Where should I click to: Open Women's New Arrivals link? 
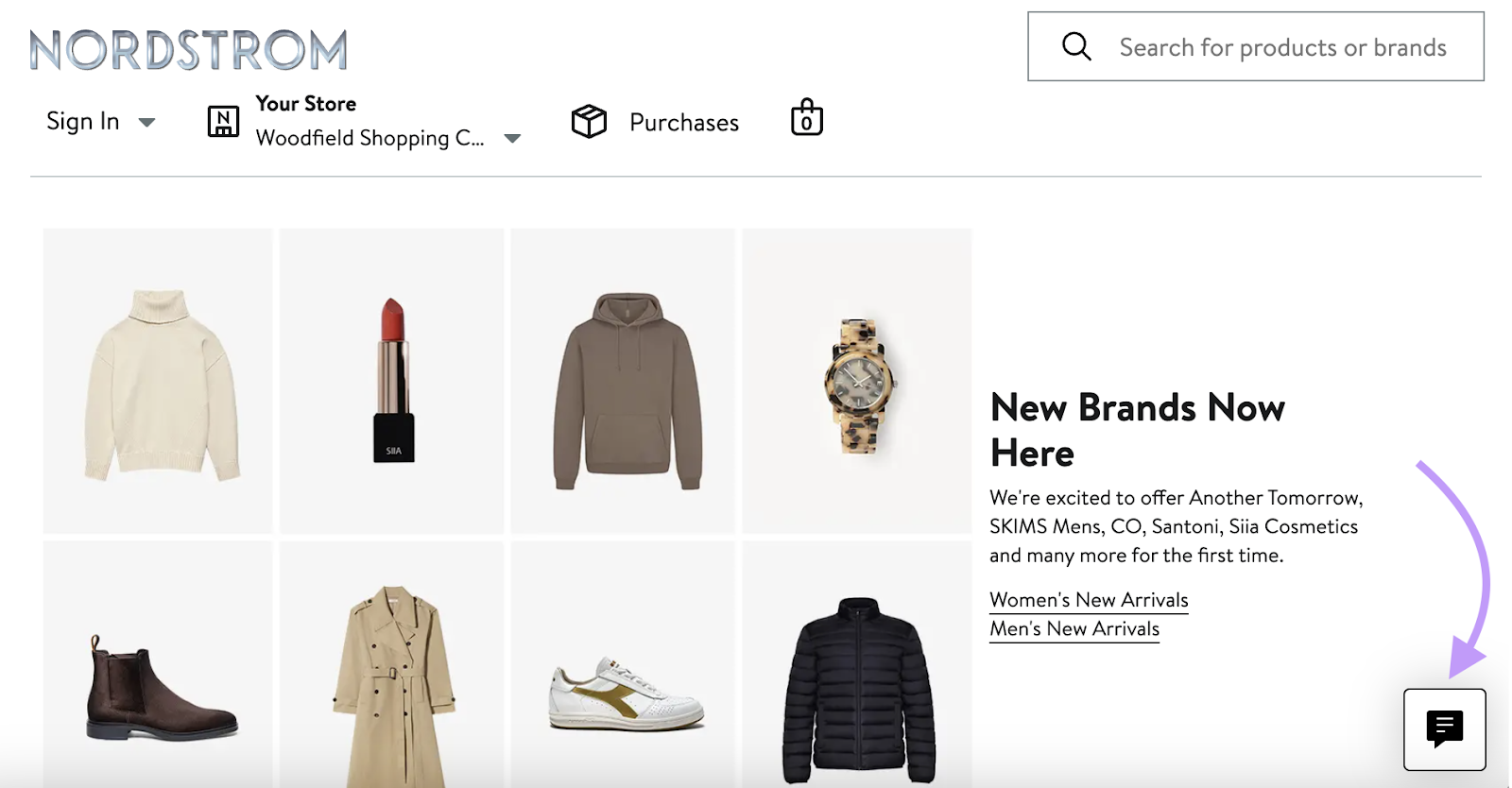pyautogui.click(x=1089, y=600)
